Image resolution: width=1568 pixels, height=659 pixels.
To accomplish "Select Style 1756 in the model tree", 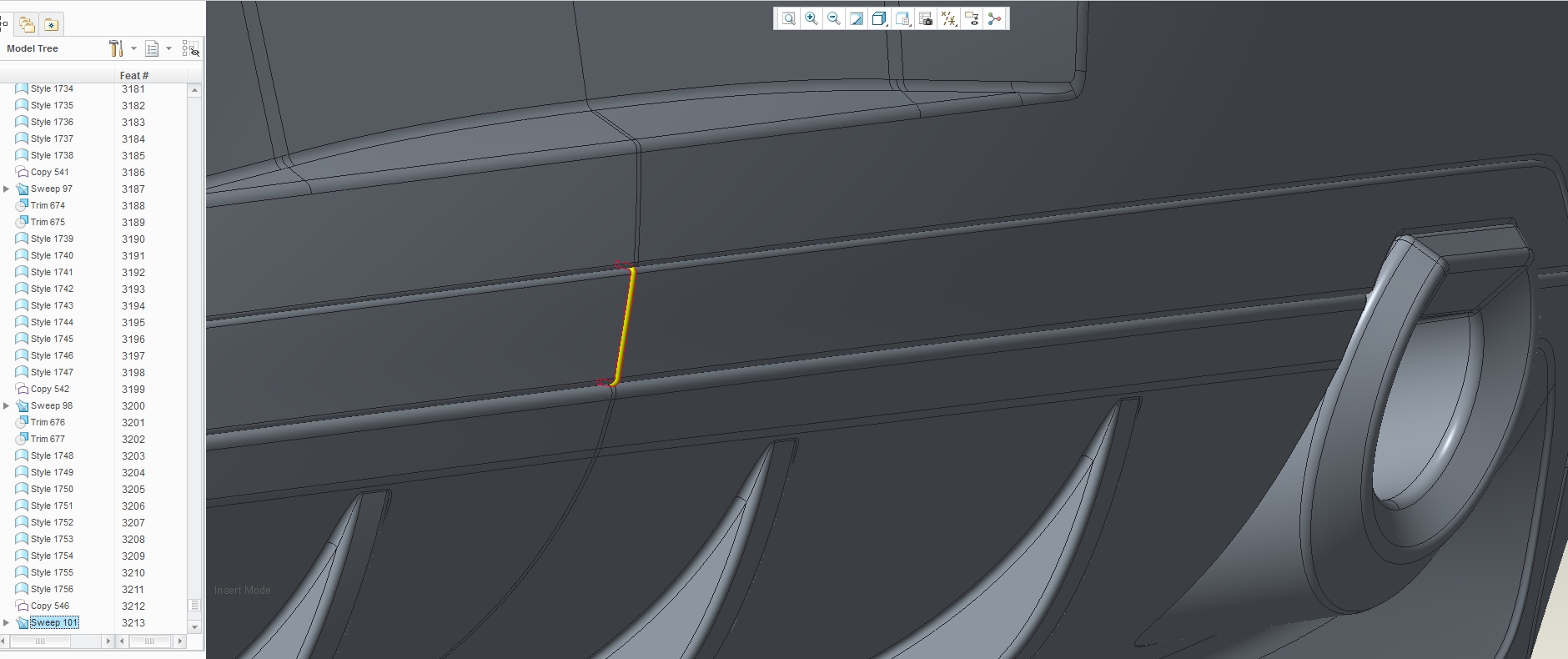I will point(52,589).
